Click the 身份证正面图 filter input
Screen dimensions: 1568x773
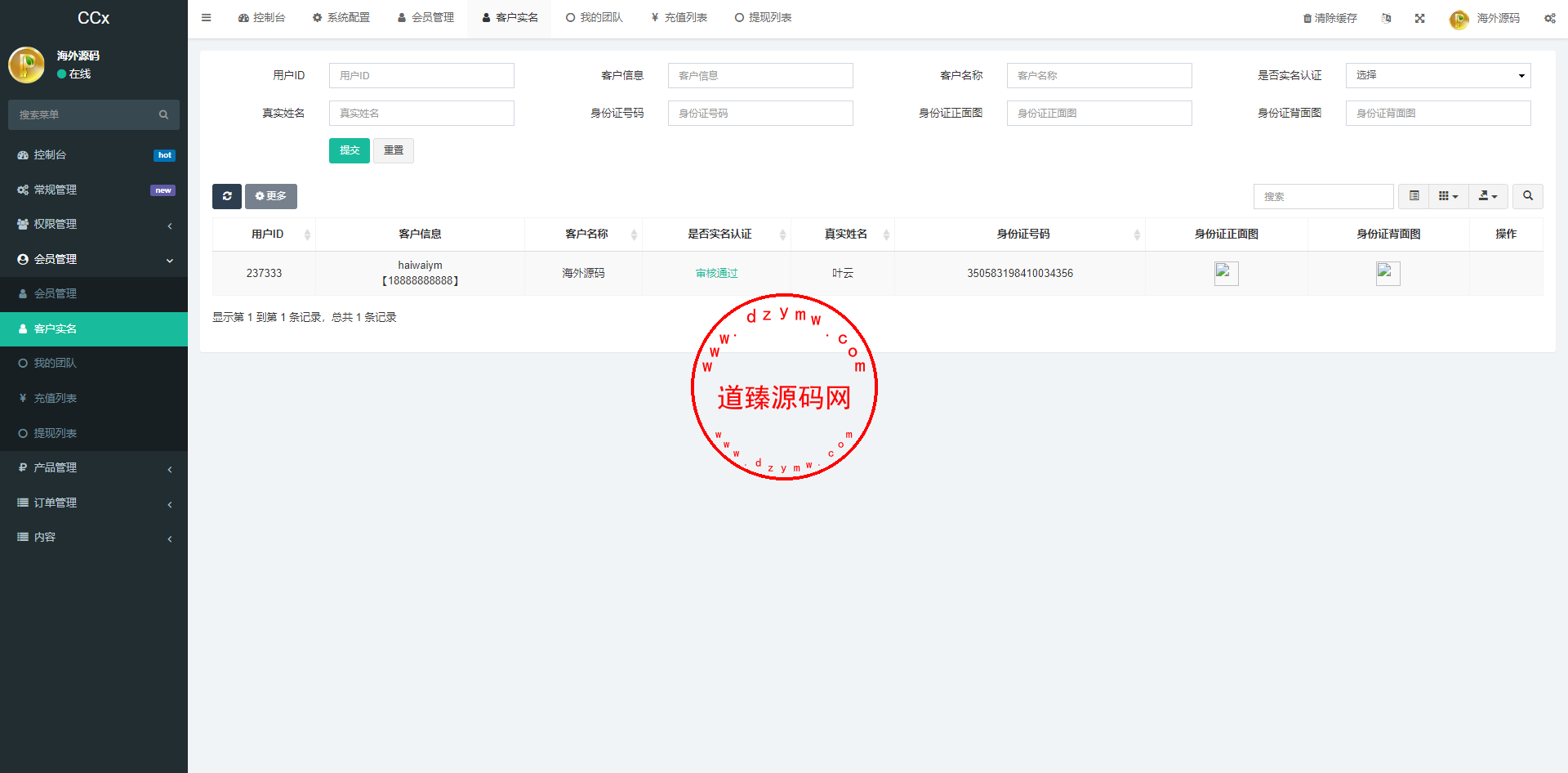[x=1099, y=113]
